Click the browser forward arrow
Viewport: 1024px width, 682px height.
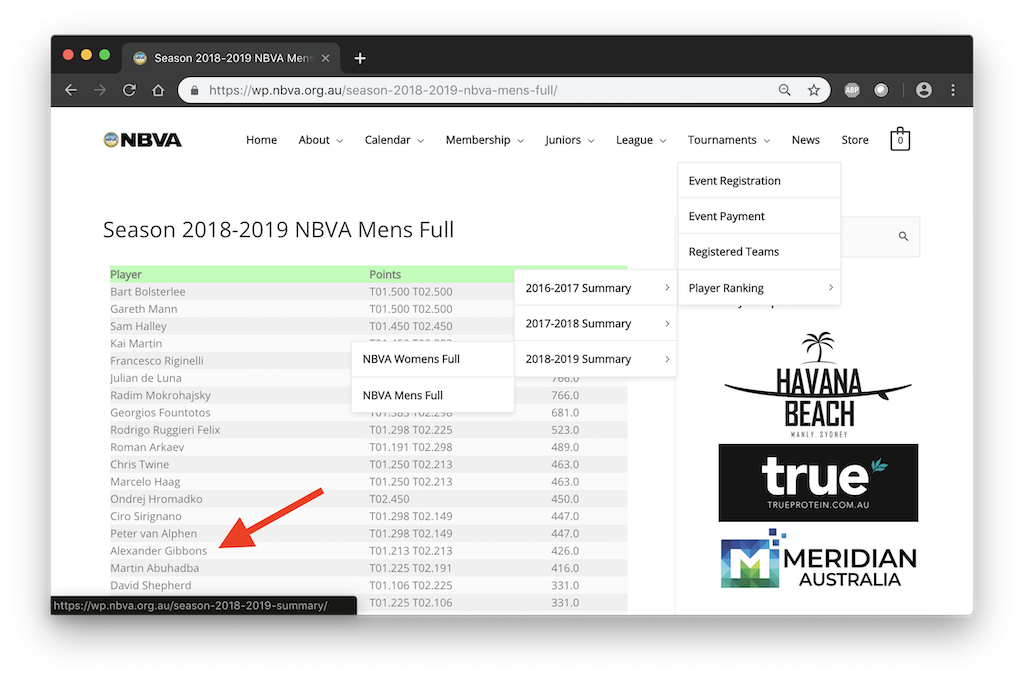pos(100,90)
